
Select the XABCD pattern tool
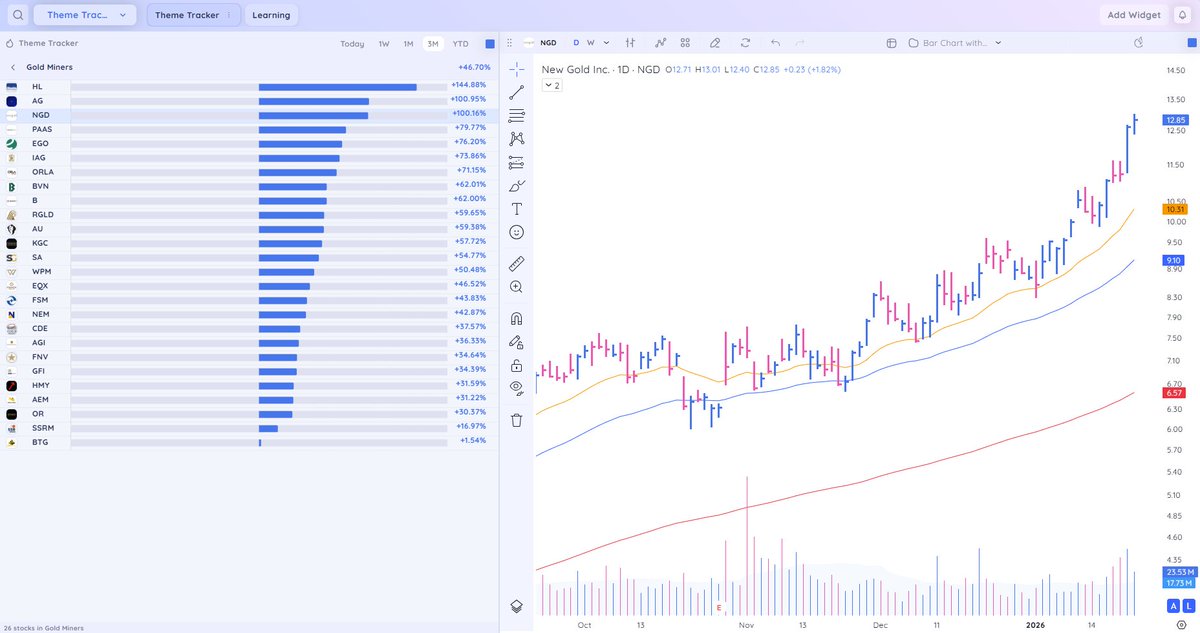coord(516,139)
